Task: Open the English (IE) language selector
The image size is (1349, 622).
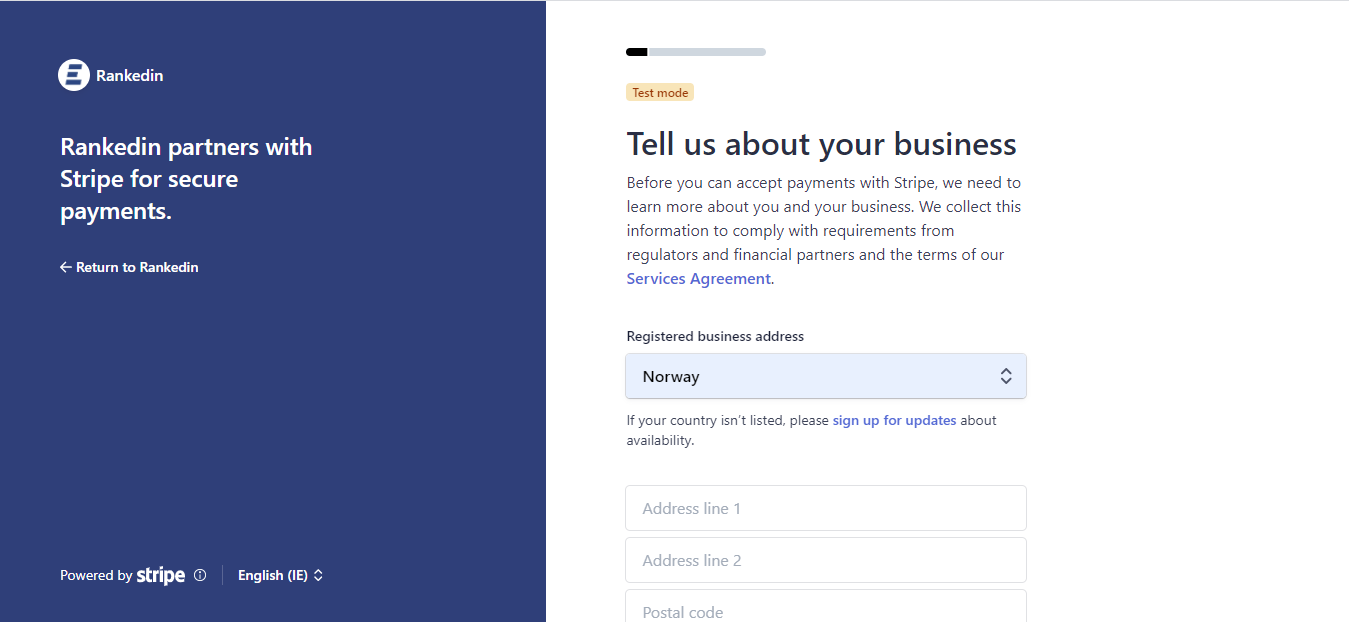Action: tap(280, 575)
